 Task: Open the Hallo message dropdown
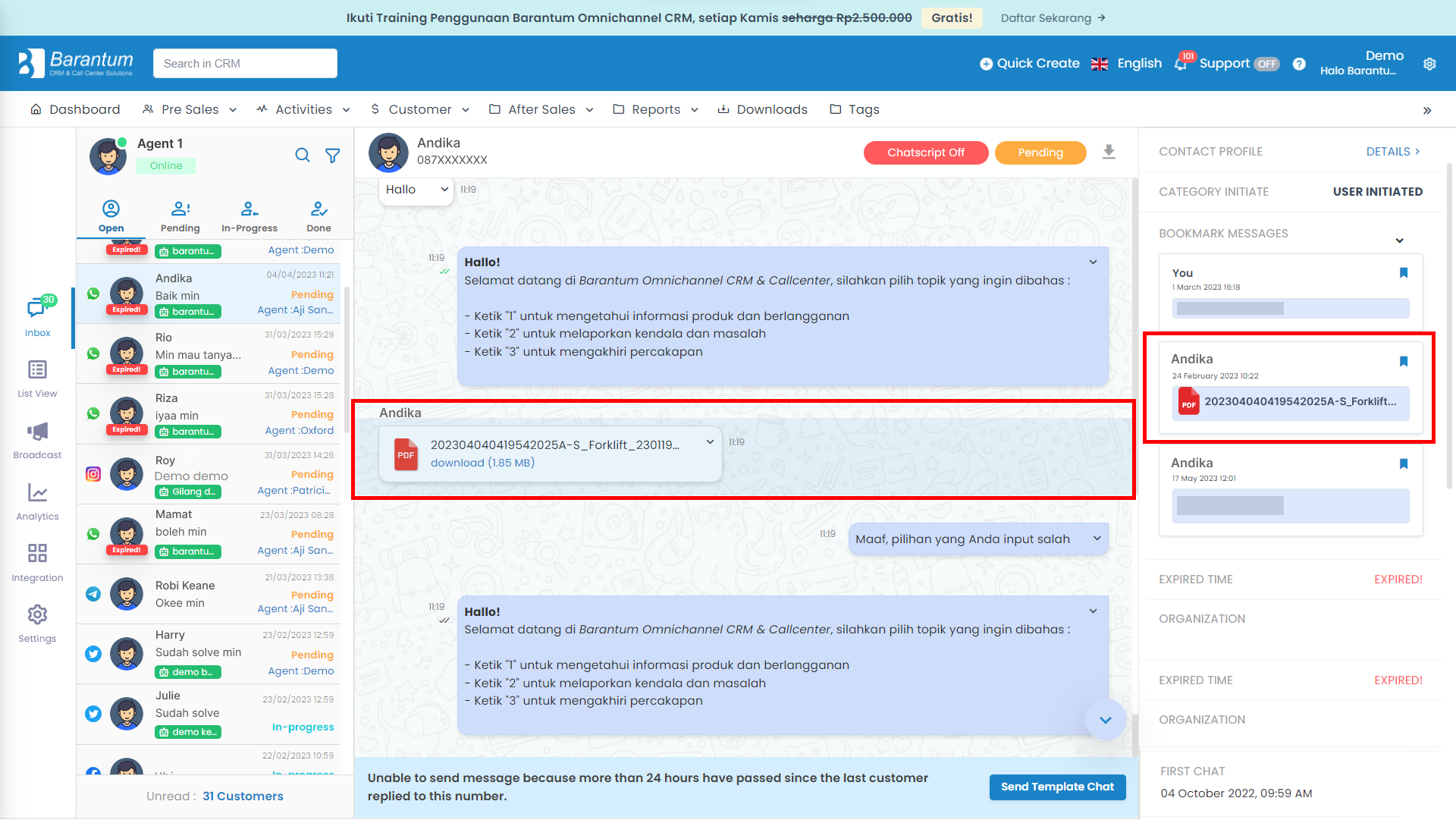[444, 190]
